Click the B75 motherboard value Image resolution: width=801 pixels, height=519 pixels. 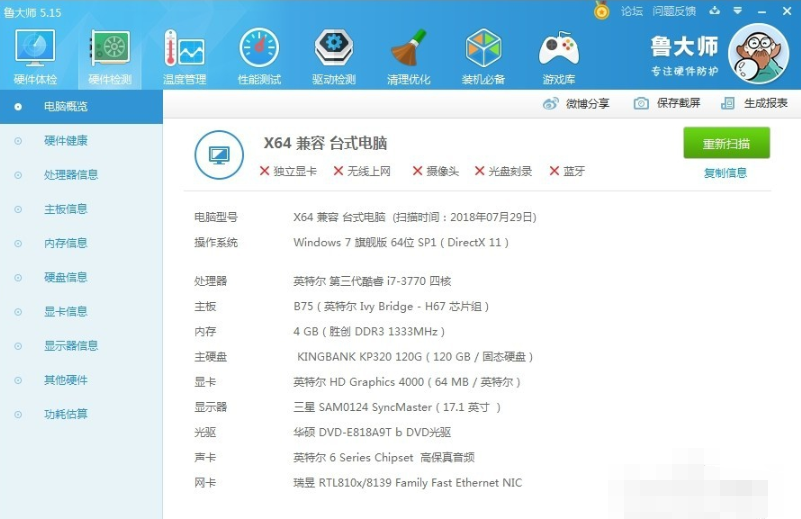click(x=391, y=306)
